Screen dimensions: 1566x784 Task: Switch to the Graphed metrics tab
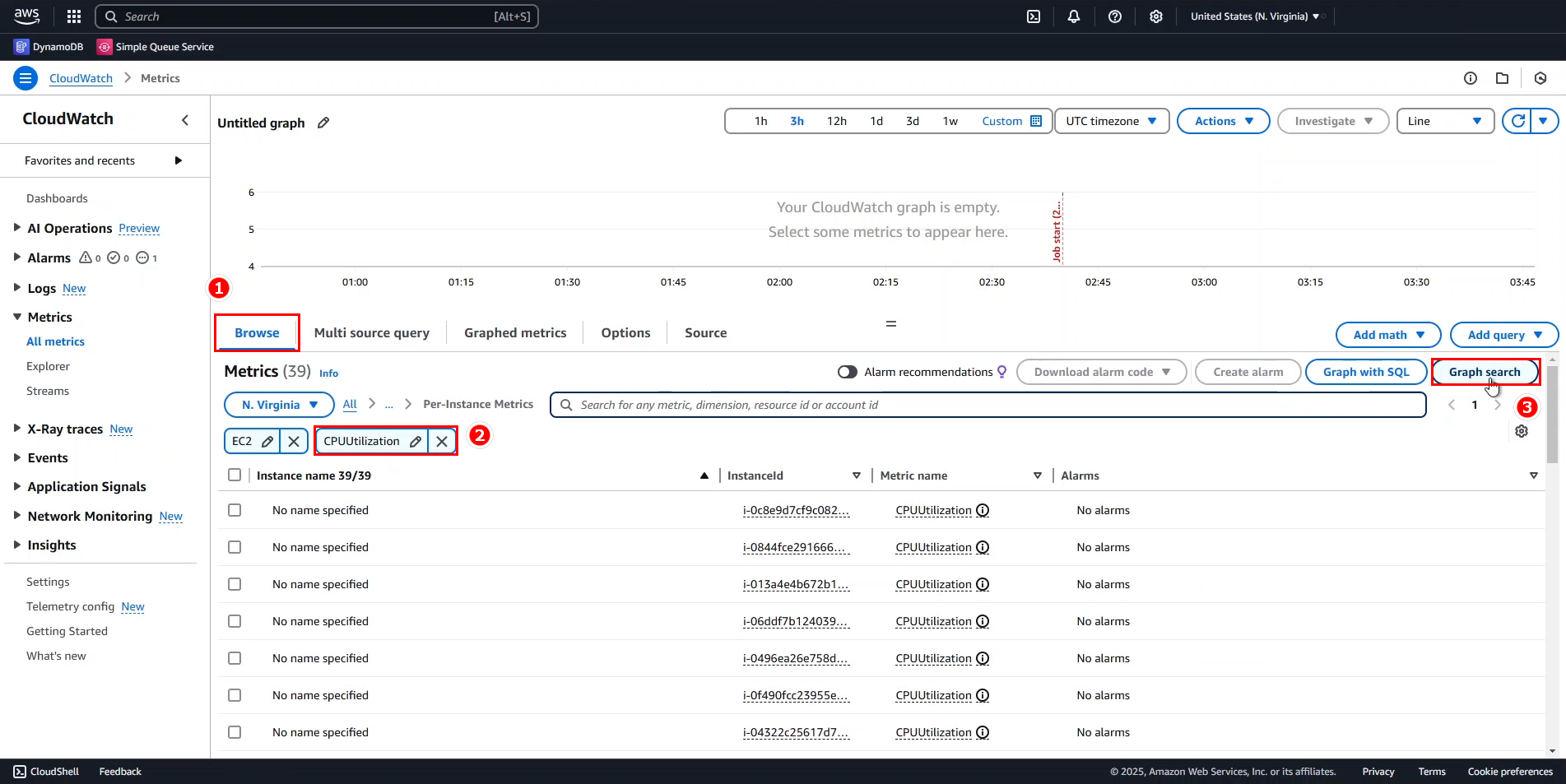pyautogui.click(x=515, y=332)
